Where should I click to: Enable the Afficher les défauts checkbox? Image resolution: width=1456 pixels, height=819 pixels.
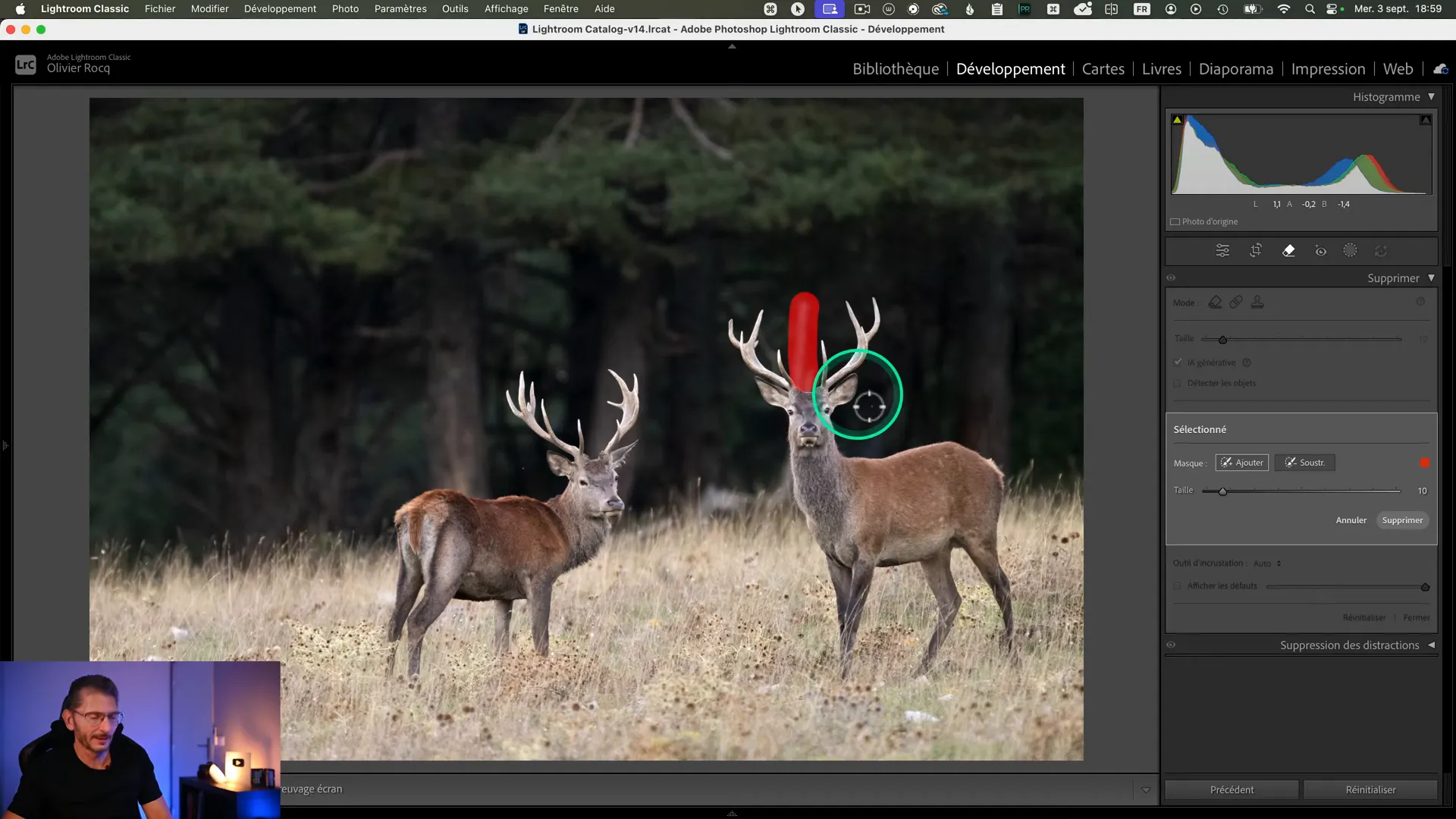[1178, 585]
